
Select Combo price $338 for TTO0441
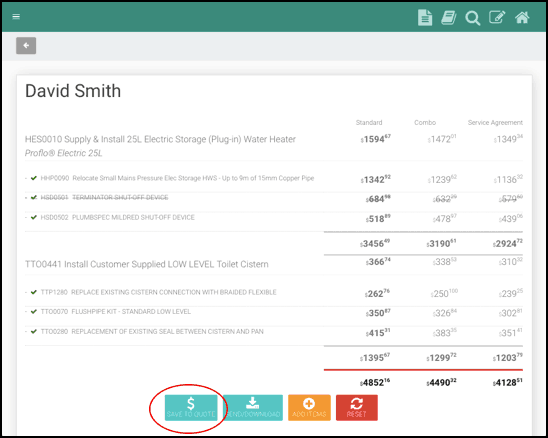pyautogui.click(x=445, y=261)
